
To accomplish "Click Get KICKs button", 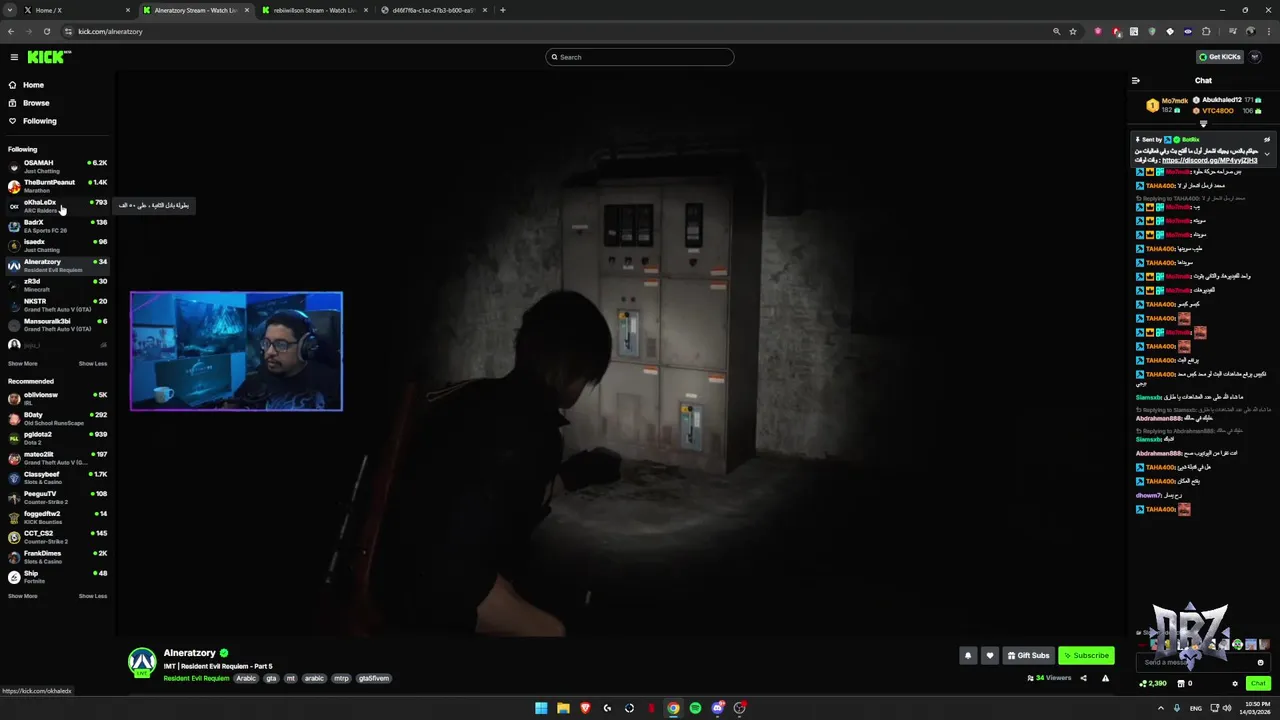I will point(1220,57).
